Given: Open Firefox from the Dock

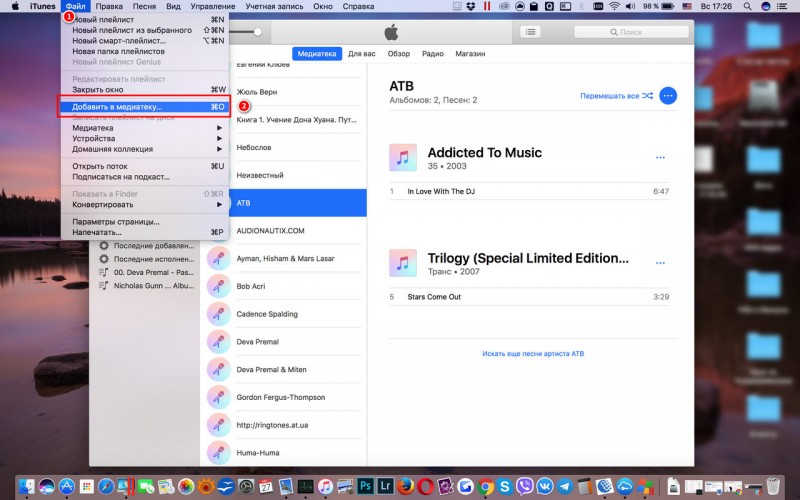Looking at the screenshot, I should [405, 486].
